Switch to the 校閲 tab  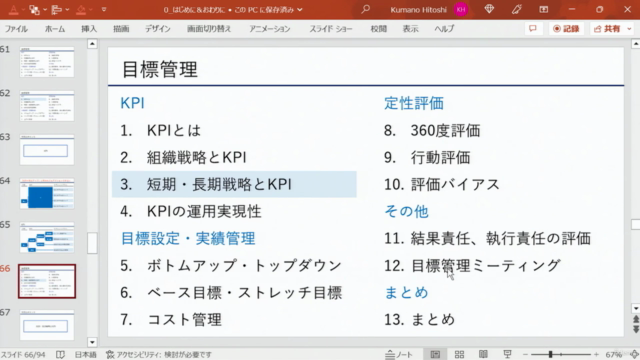[378, 29]
